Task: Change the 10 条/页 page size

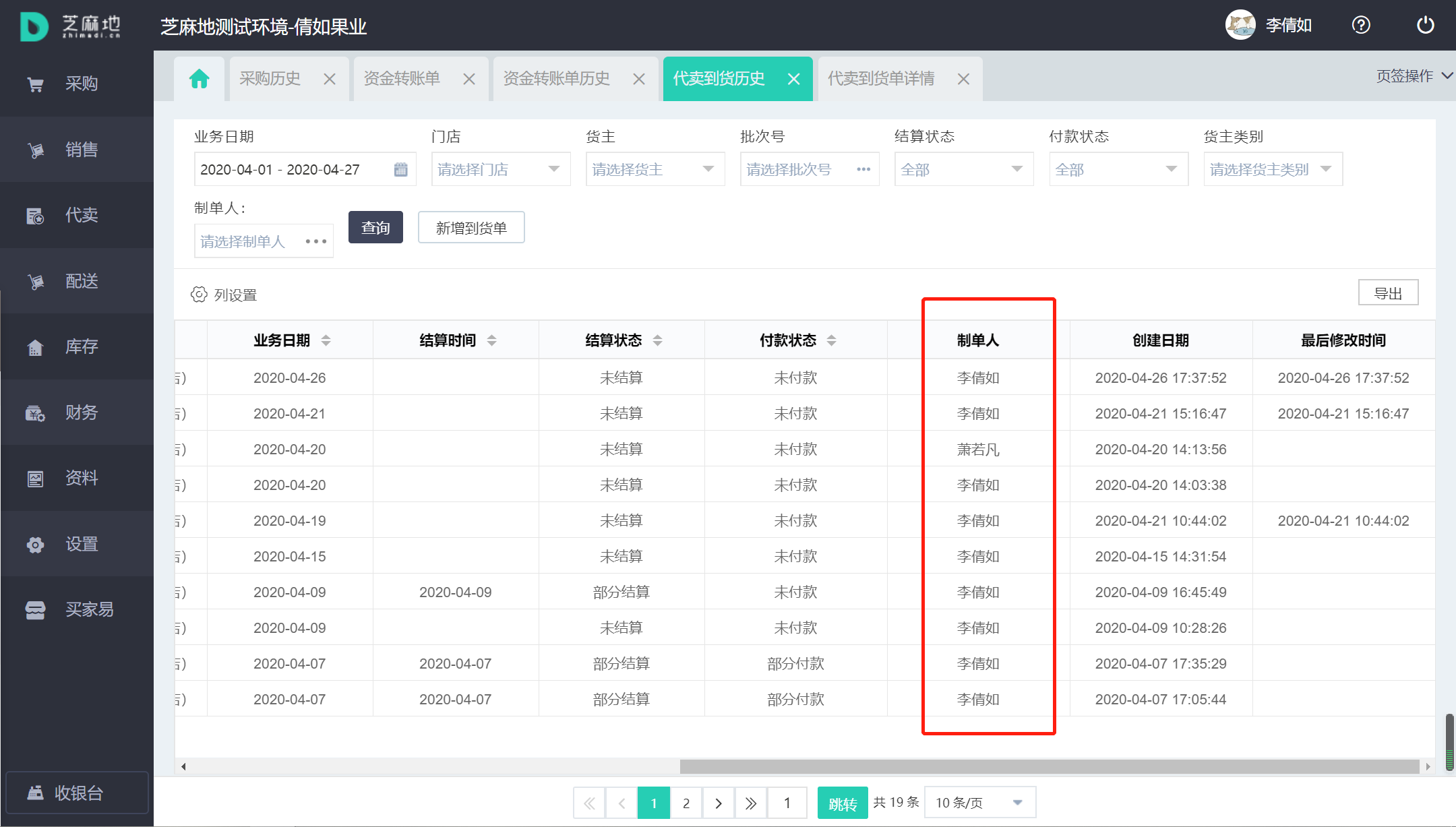Action: coord(980,803)
